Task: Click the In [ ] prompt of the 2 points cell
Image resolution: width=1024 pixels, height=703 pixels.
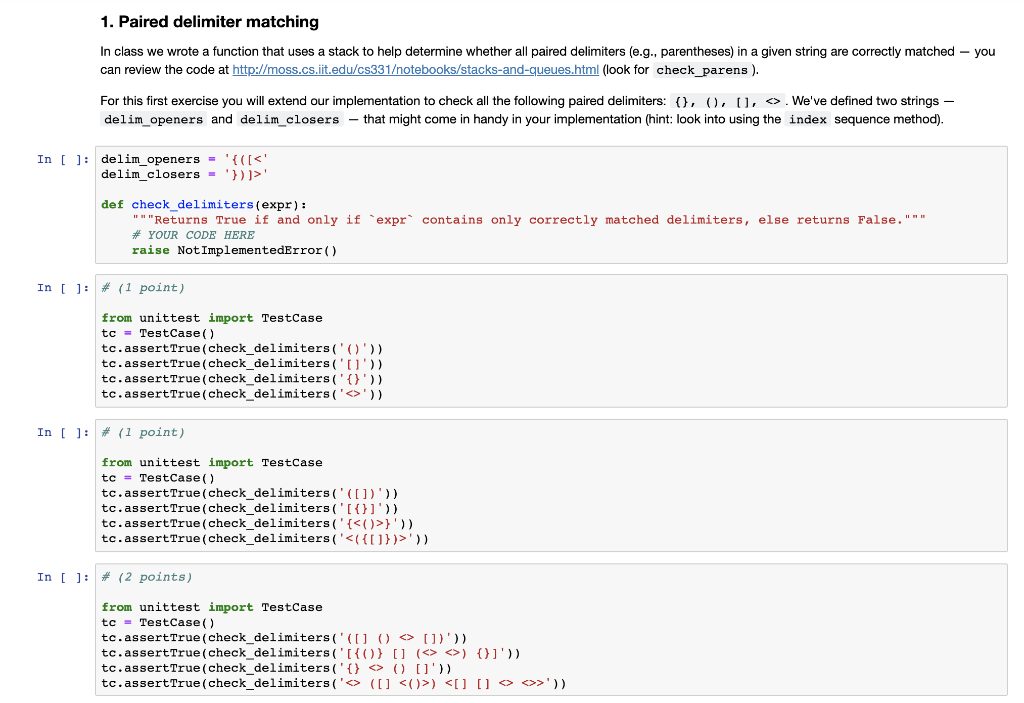Action: [63, 577]
